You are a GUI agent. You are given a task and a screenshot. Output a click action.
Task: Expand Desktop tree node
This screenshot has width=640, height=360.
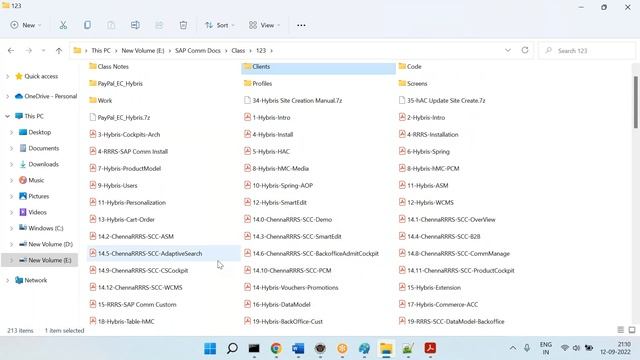click(x=11, y=132)
